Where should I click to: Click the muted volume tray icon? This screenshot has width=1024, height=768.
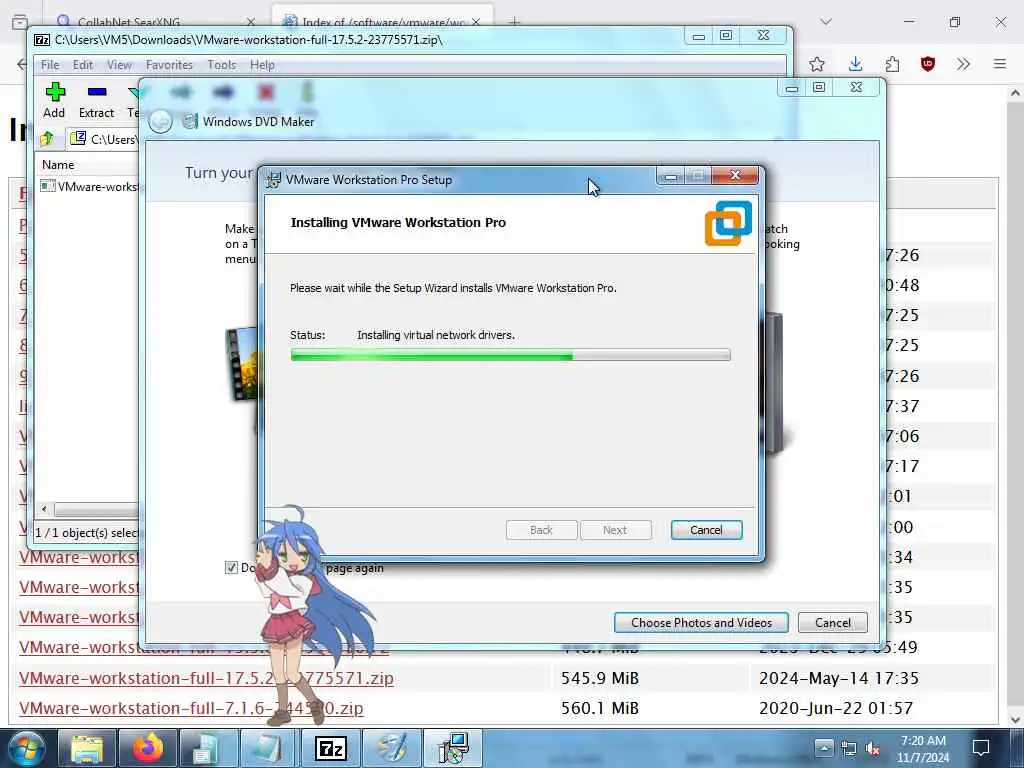click(x=872, y=748)
